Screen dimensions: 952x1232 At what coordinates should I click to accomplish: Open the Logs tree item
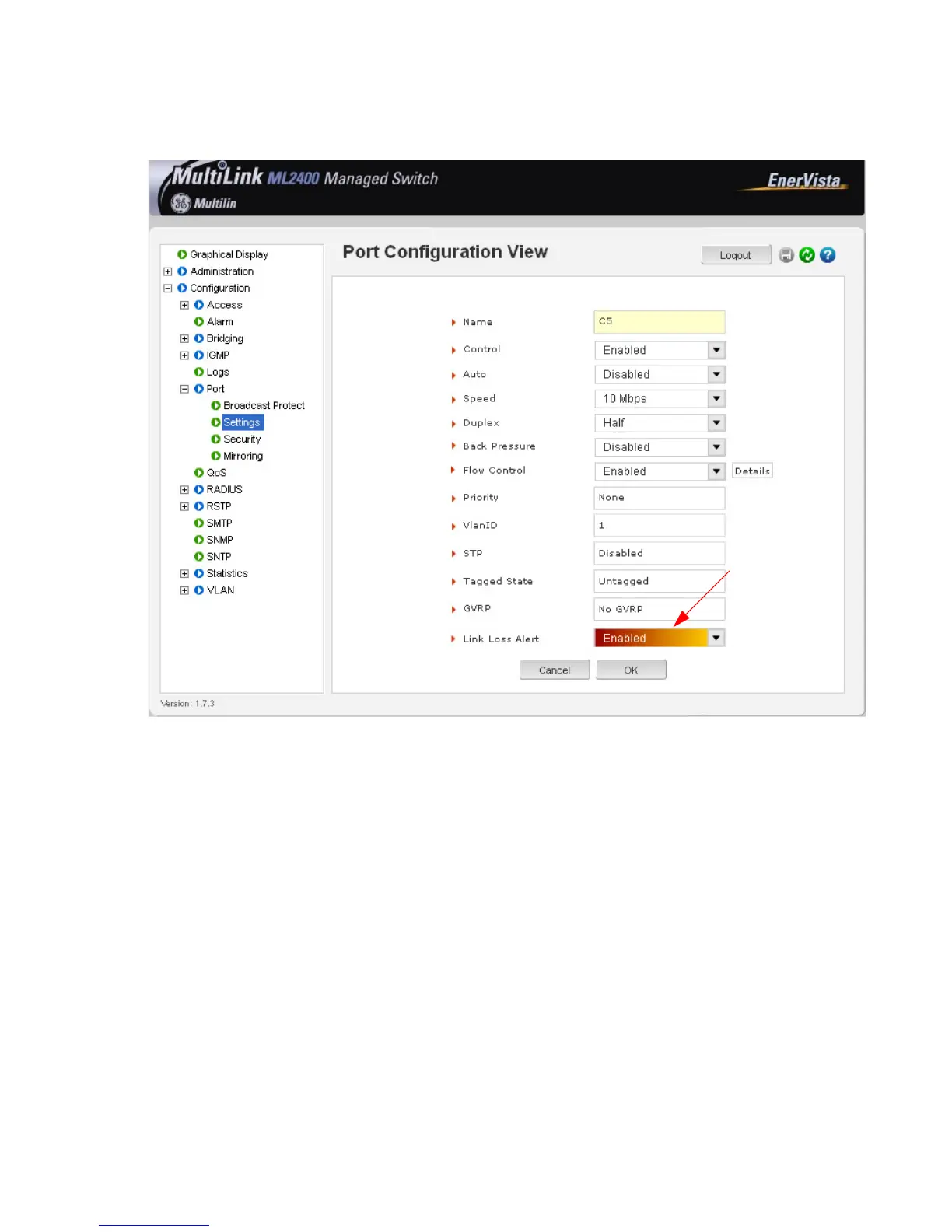pyautogui.click(x=218, y=372)
